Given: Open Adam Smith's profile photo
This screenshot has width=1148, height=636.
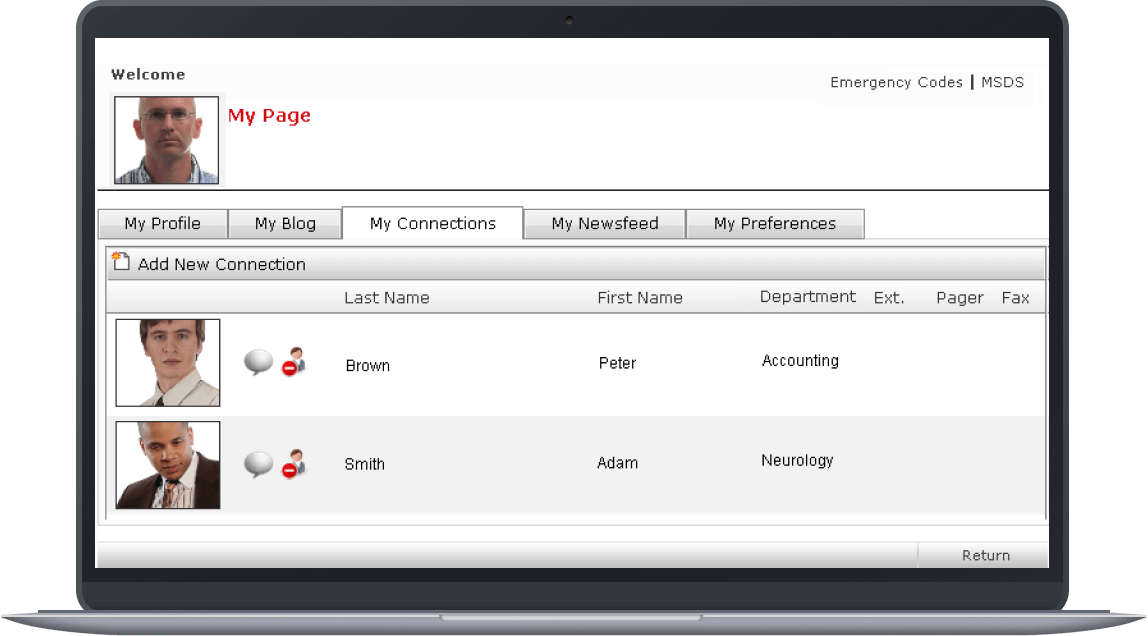Looking at the screenshot, I should [167, 465].
